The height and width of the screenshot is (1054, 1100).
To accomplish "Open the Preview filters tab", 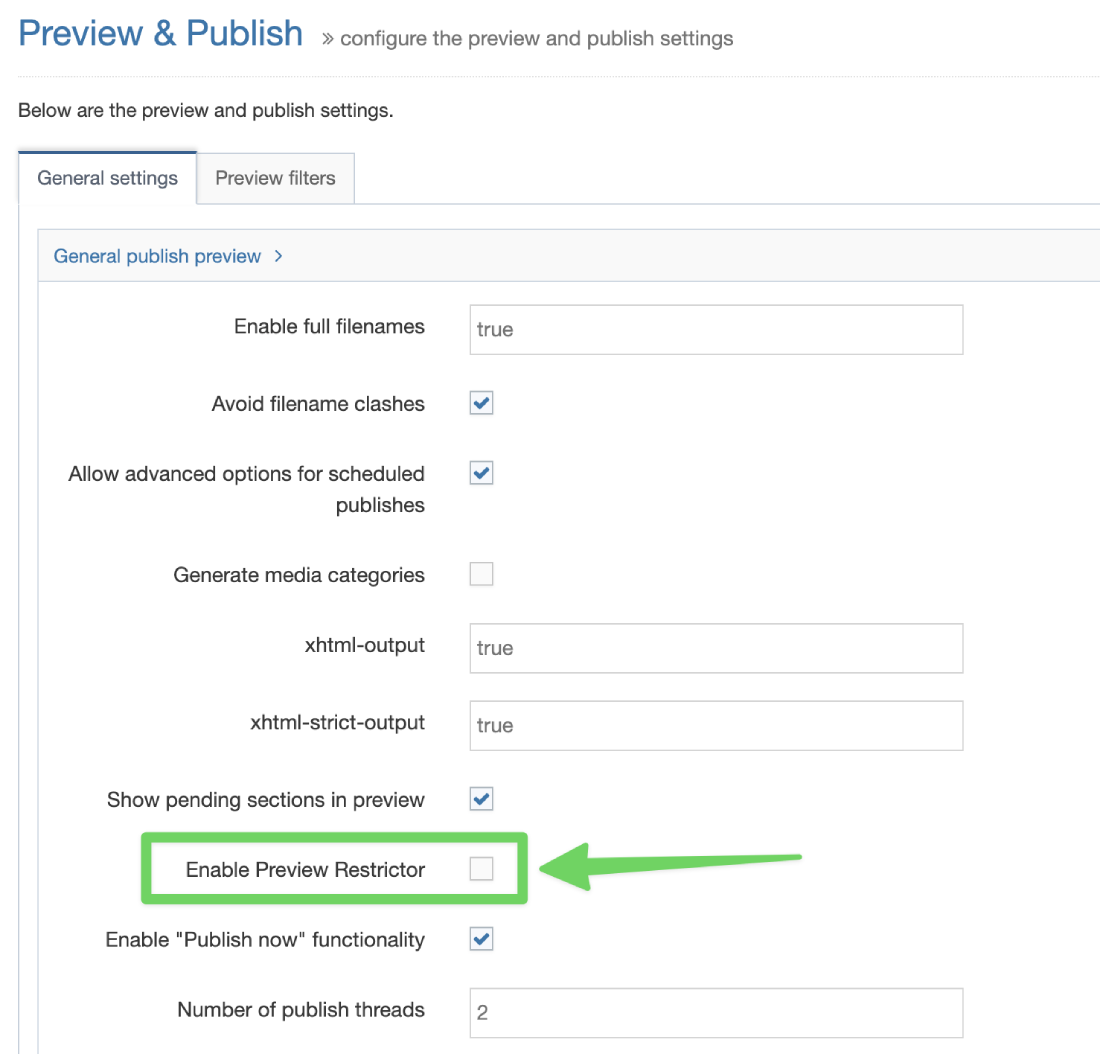I will [275, 179].
